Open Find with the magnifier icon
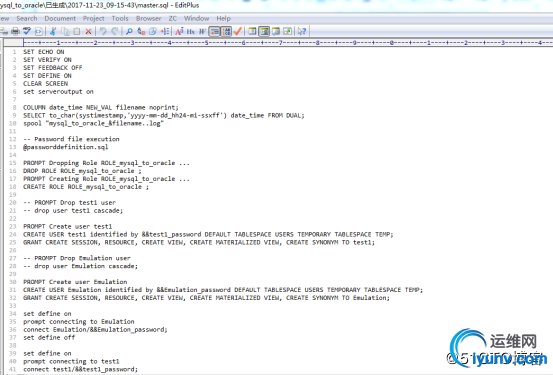The image size is (553, 375). pyautogui.click(x=129, y=31)
